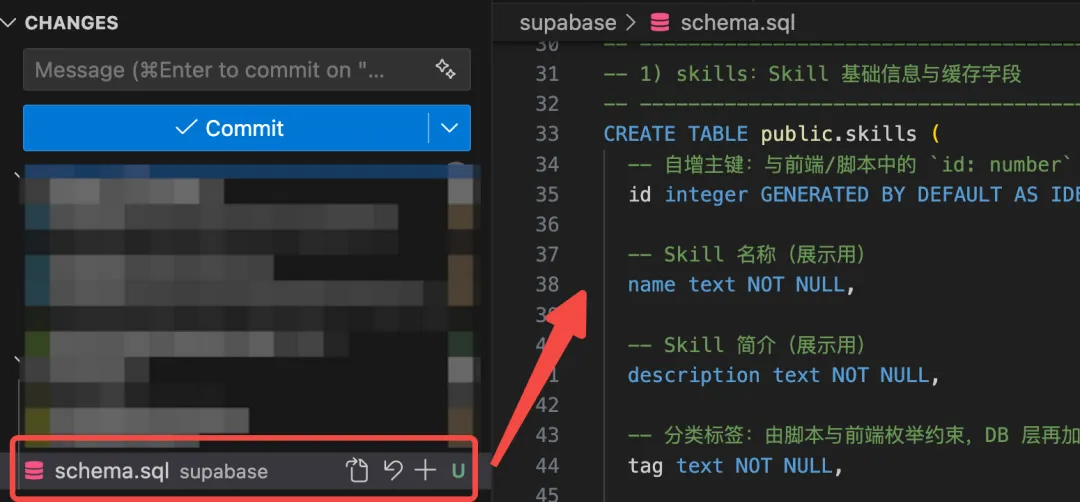Open the schema.sql breadcrumb item

[738, 22]
